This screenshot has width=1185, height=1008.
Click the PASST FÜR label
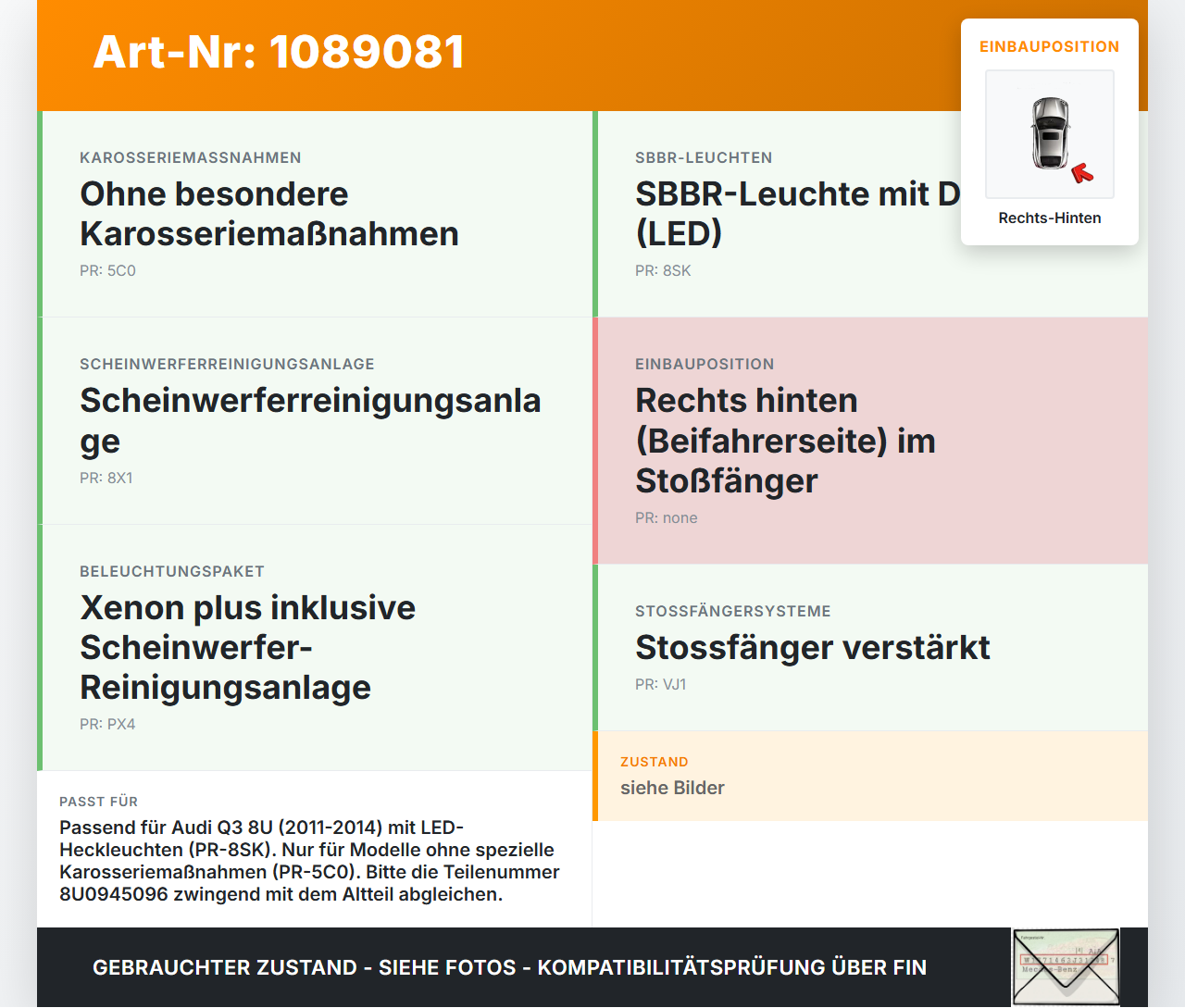point(98,802)
